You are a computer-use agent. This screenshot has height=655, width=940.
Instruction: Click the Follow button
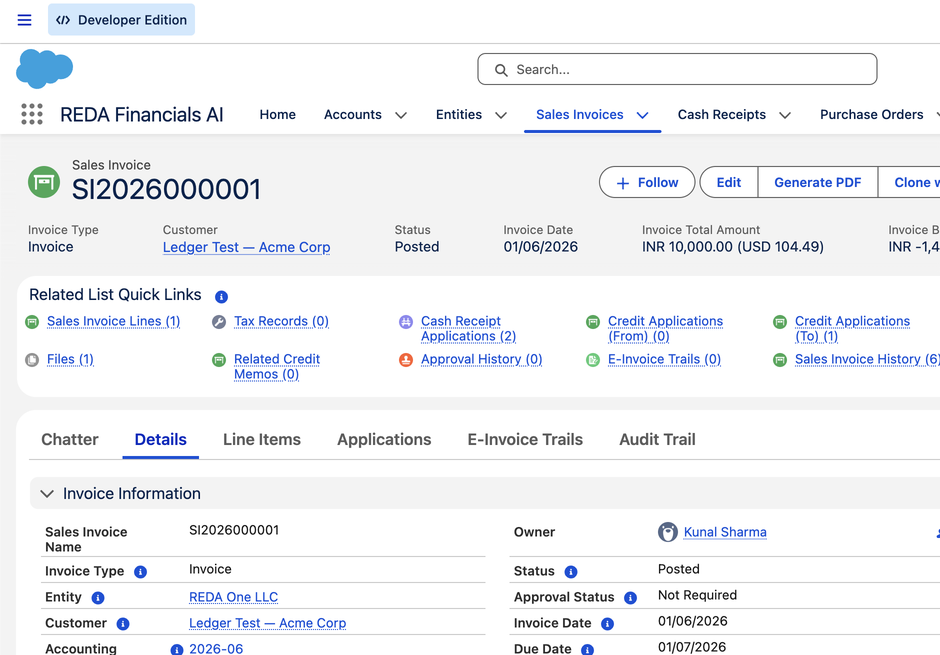(647, 182)
